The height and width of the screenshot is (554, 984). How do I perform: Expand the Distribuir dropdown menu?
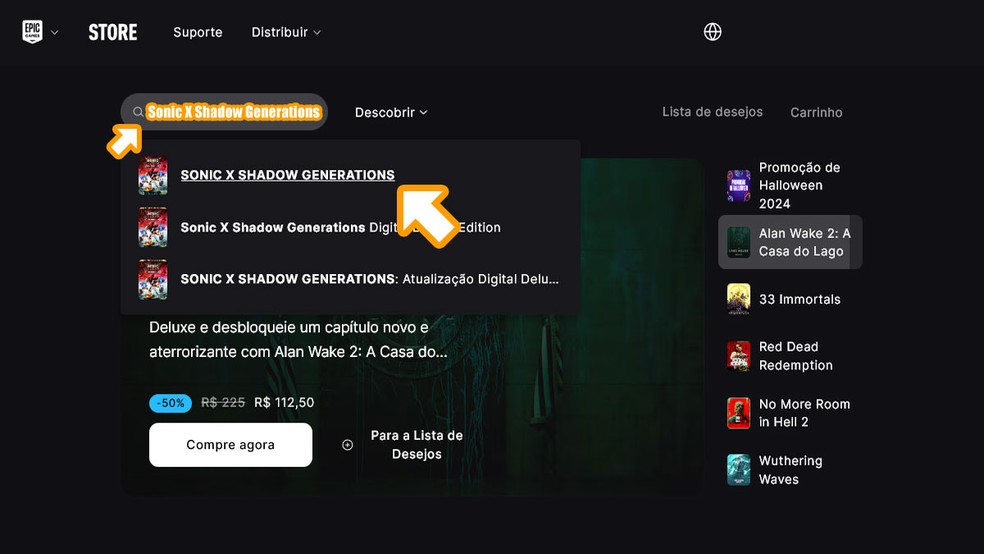[x=286, y=32]
